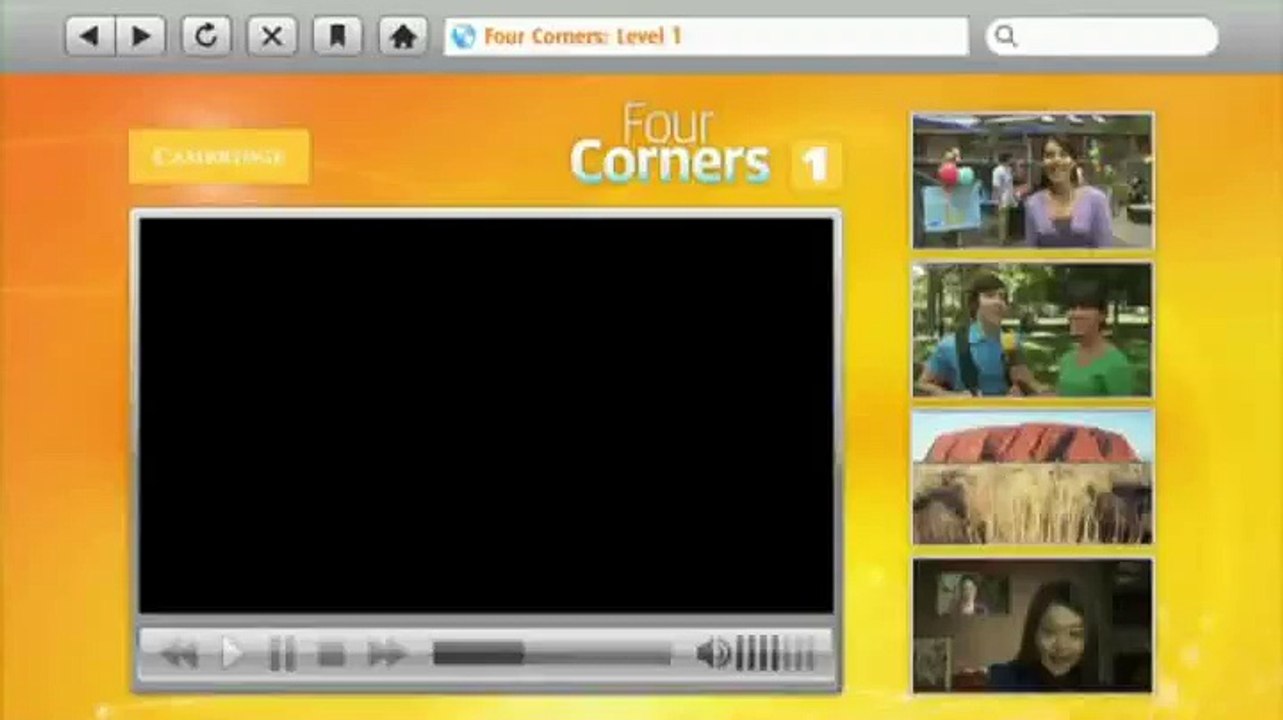Click the Four Corners title logo
This screenshot has height=720, width=1283.
point(670,145)
